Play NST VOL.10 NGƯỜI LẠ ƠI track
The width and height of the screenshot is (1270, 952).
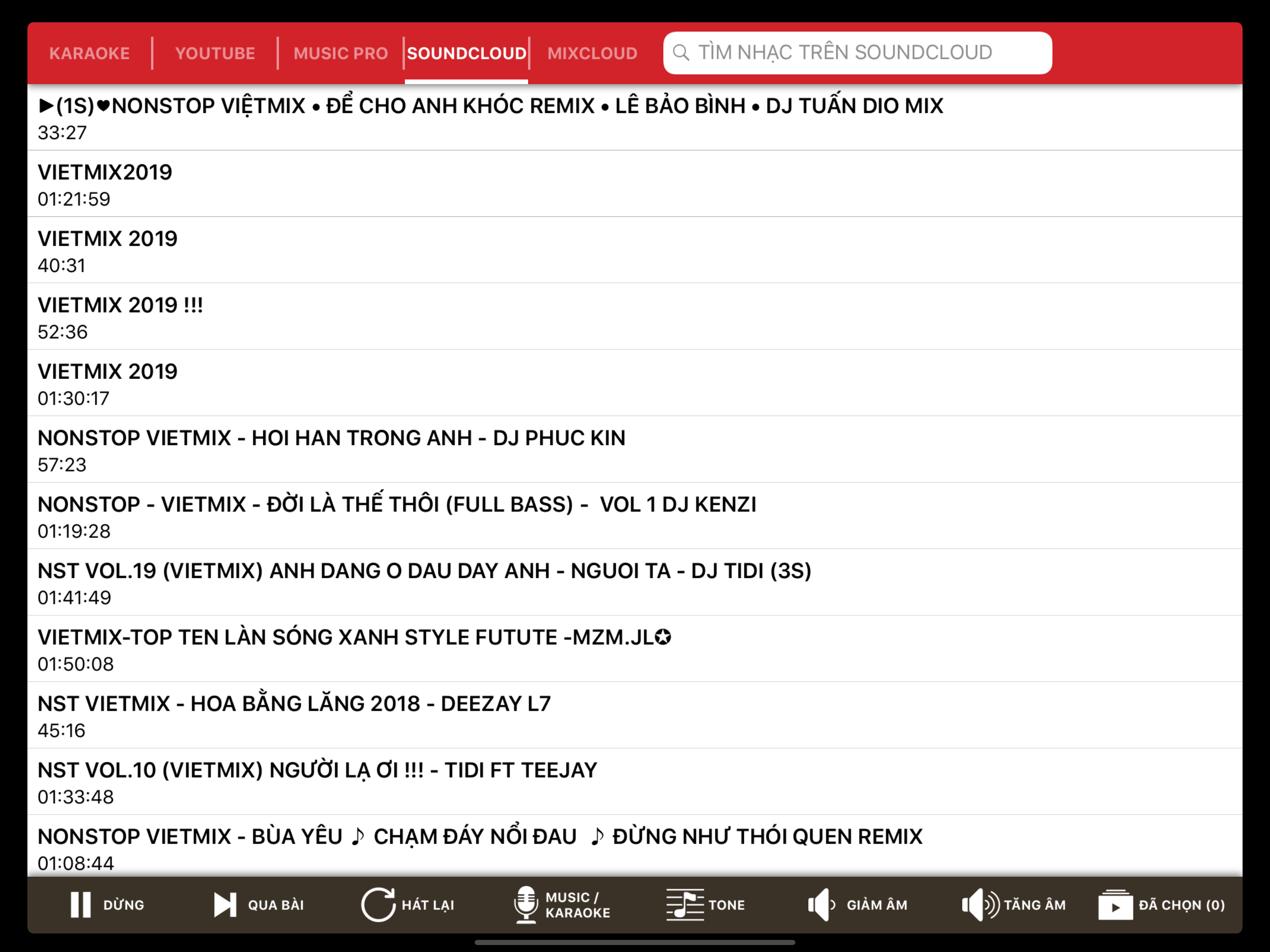click(x=635, y=781)
